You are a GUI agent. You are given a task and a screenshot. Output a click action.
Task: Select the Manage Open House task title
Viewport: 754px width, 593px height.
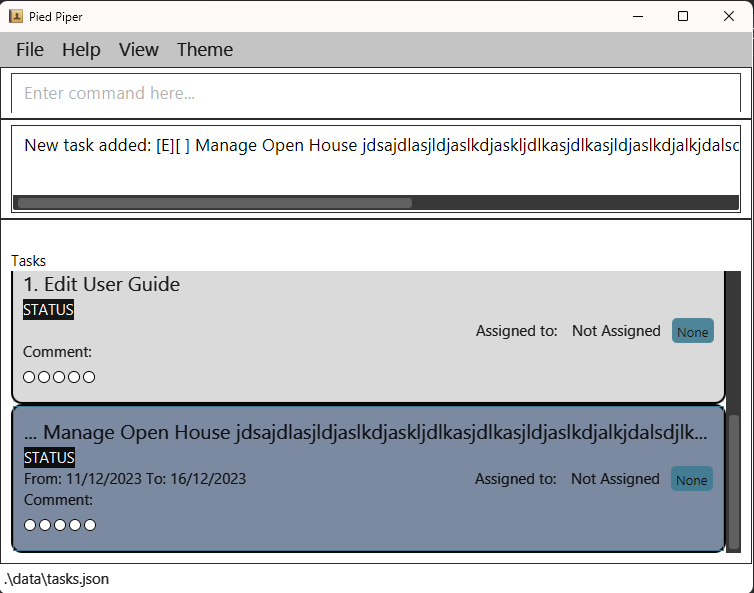[365, 432]
